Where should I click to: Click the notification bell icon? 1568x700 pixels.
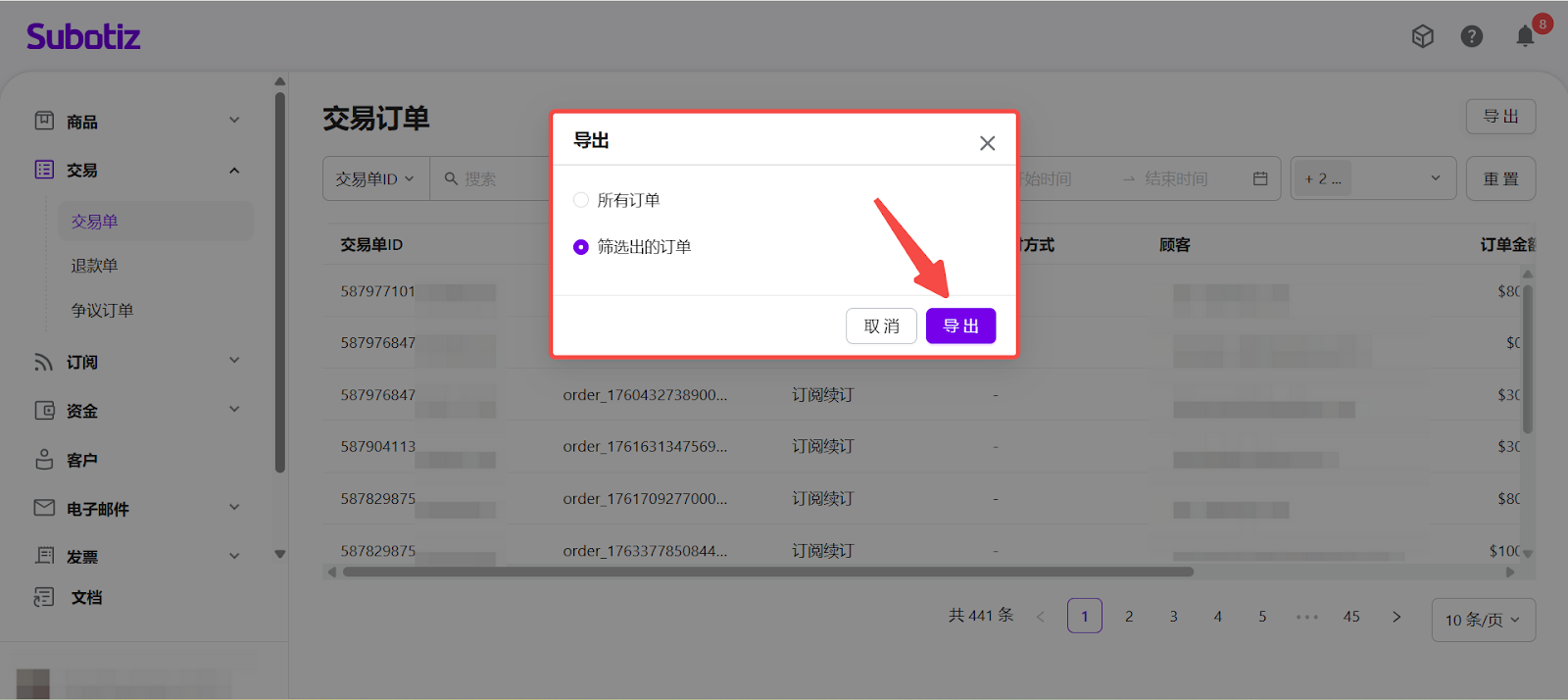tap(1525, 36)
